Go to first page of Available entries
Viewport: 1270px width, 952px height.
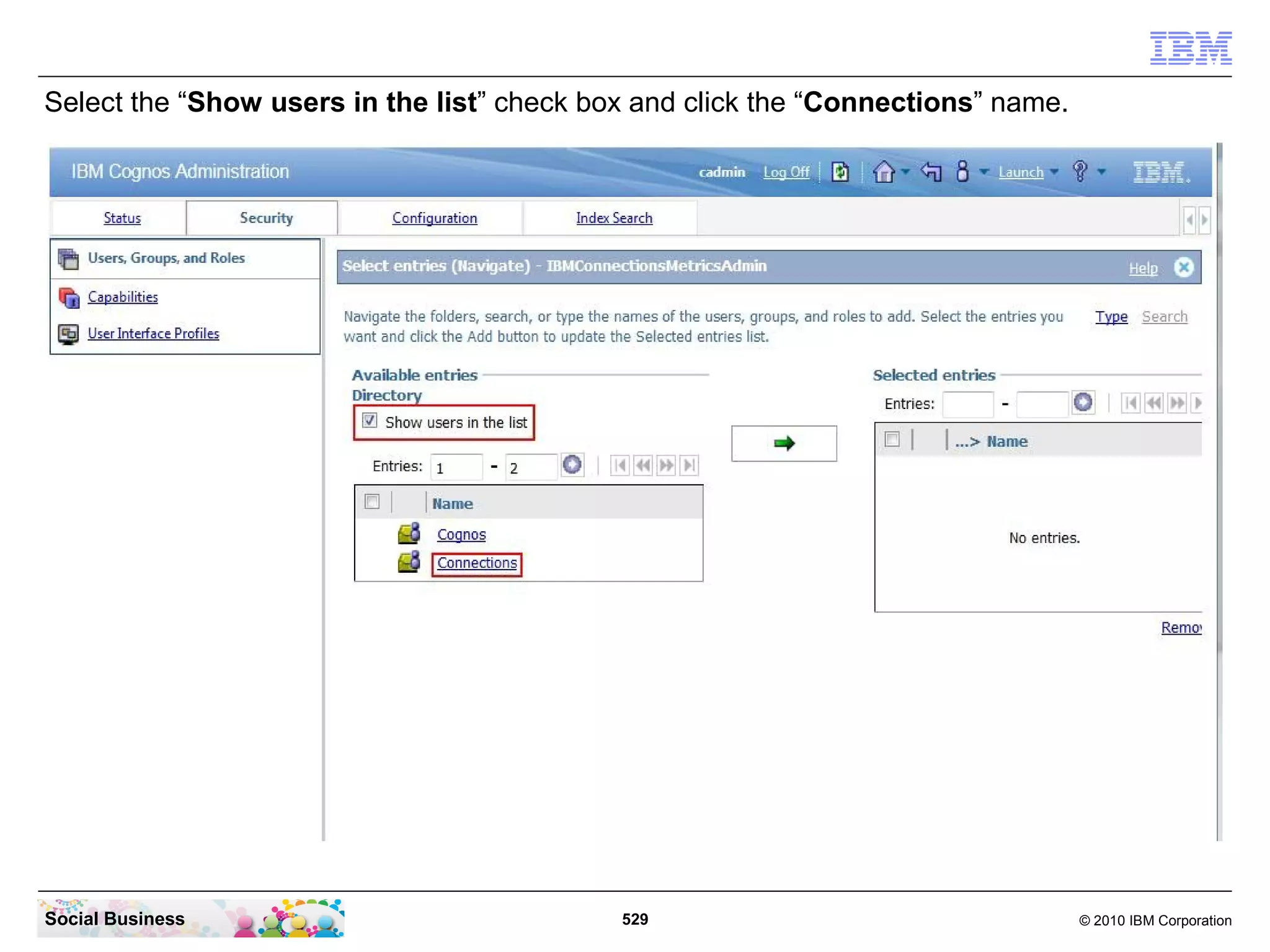coord(619,465)
